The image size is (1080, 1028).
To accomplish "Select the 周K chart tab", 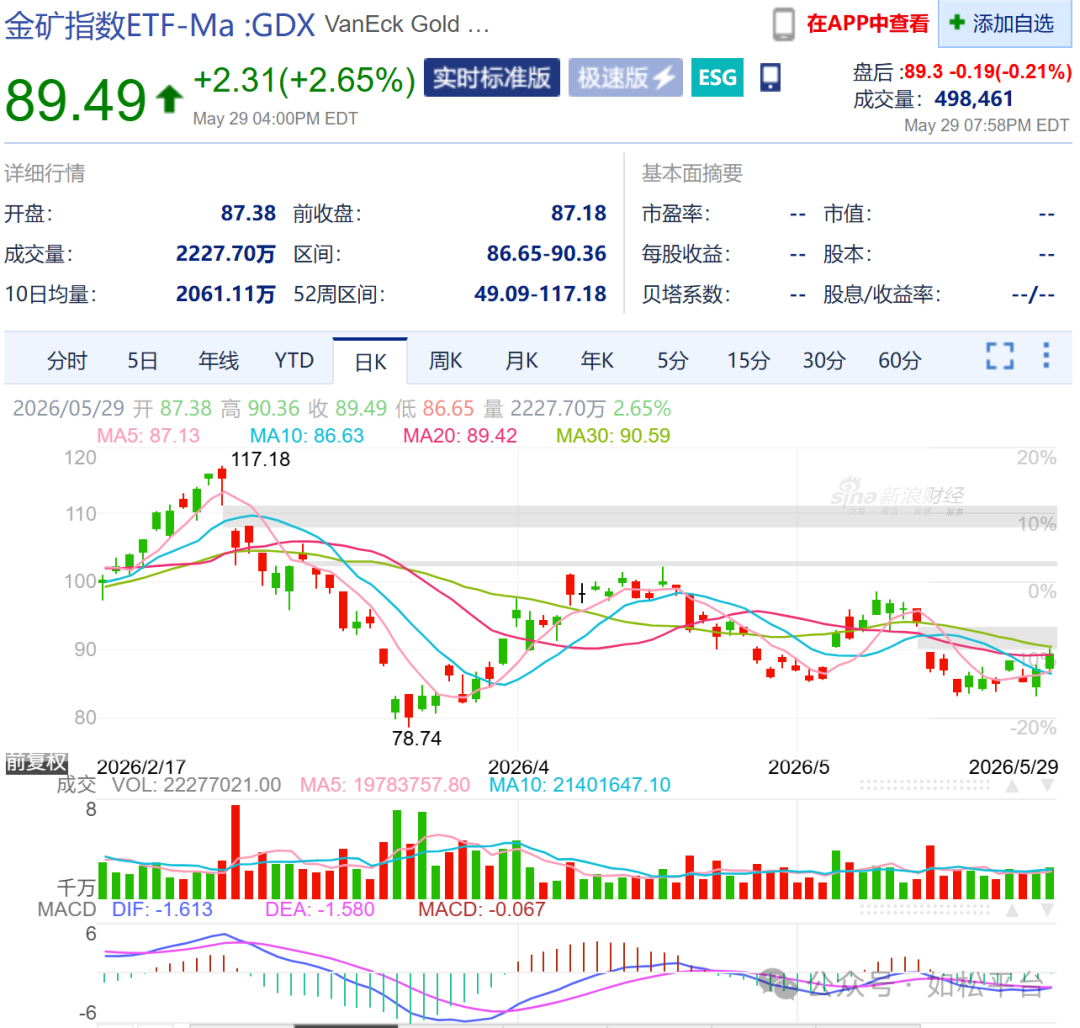I will (446, 360).
